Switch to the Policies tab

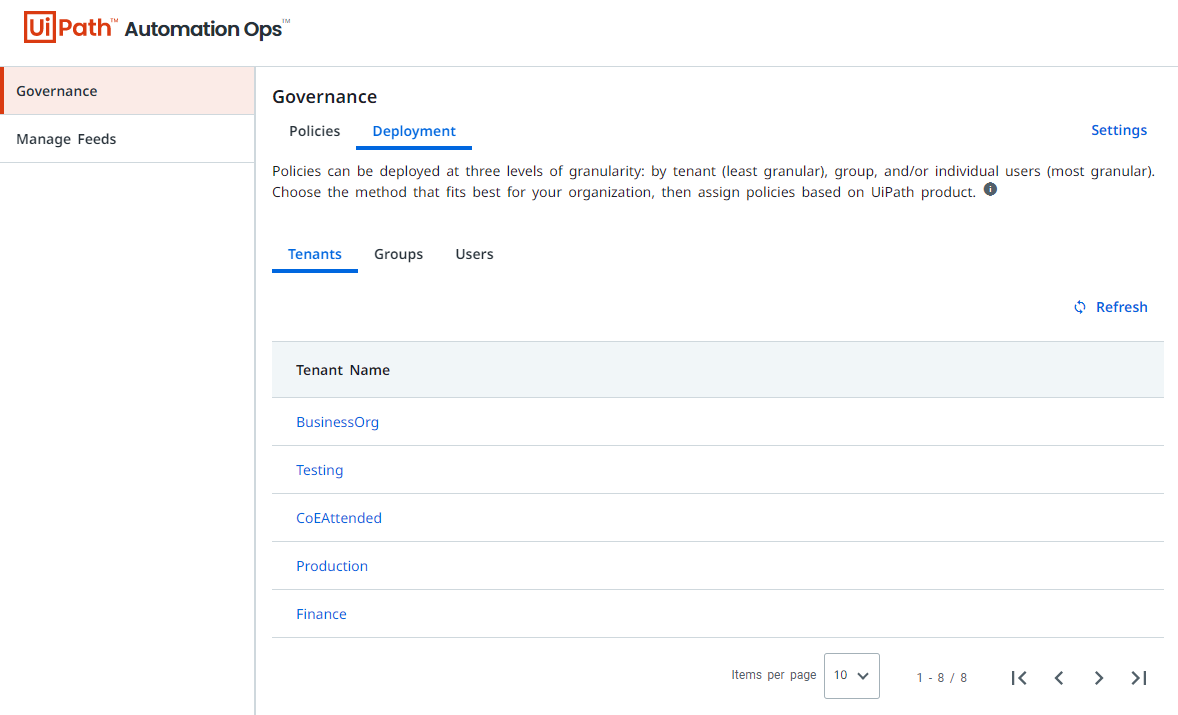click(x=314, y=131)
